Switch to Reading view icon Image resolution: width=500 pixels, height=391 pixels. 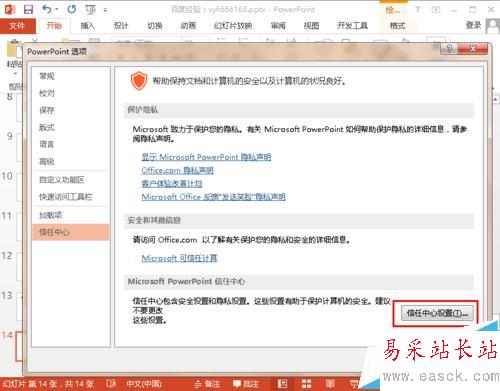click(330, 384)
